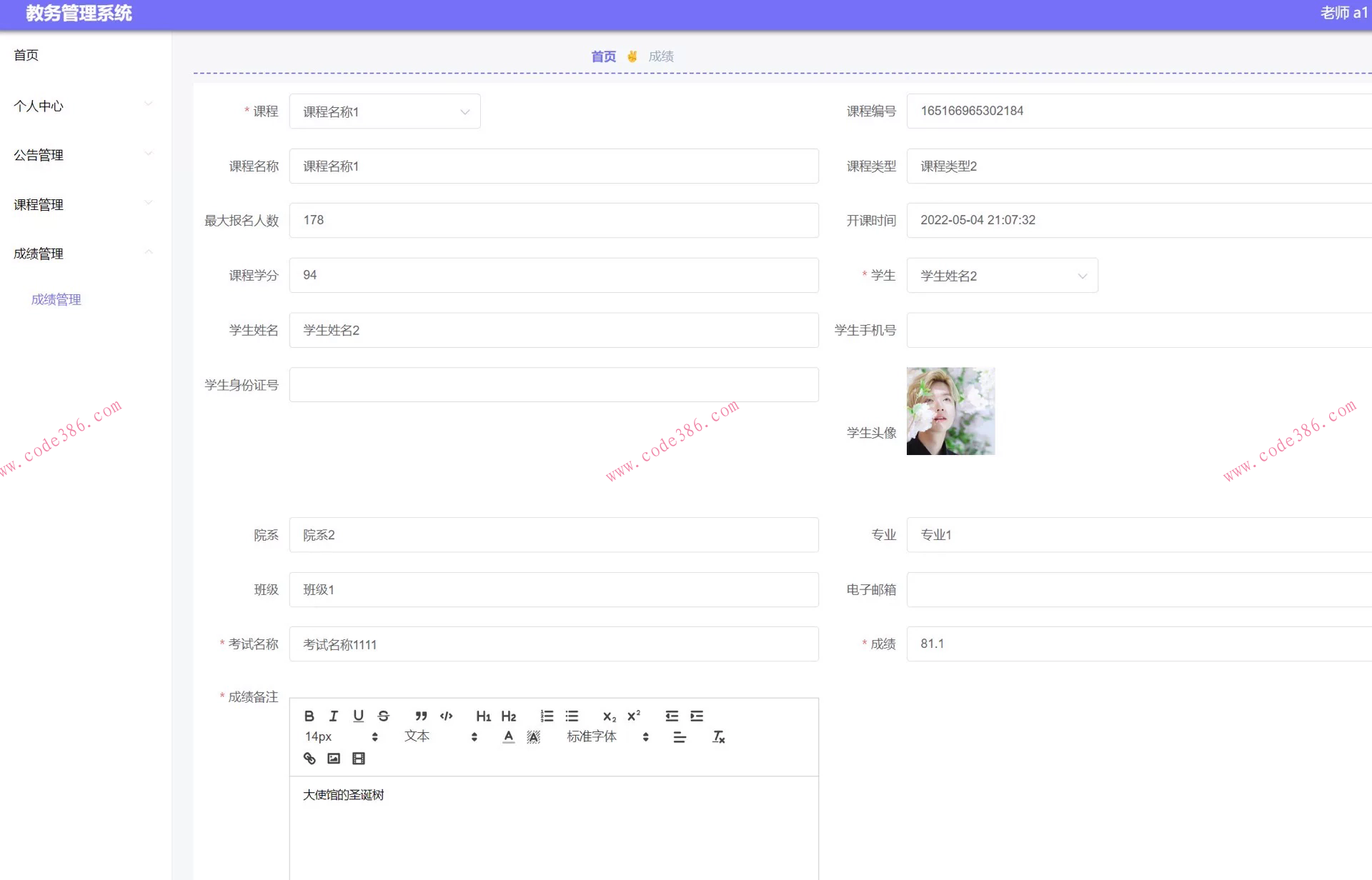The image size is (1372, 880).
Task: Click the clear formatting icon
Action: tap(718, 736)
